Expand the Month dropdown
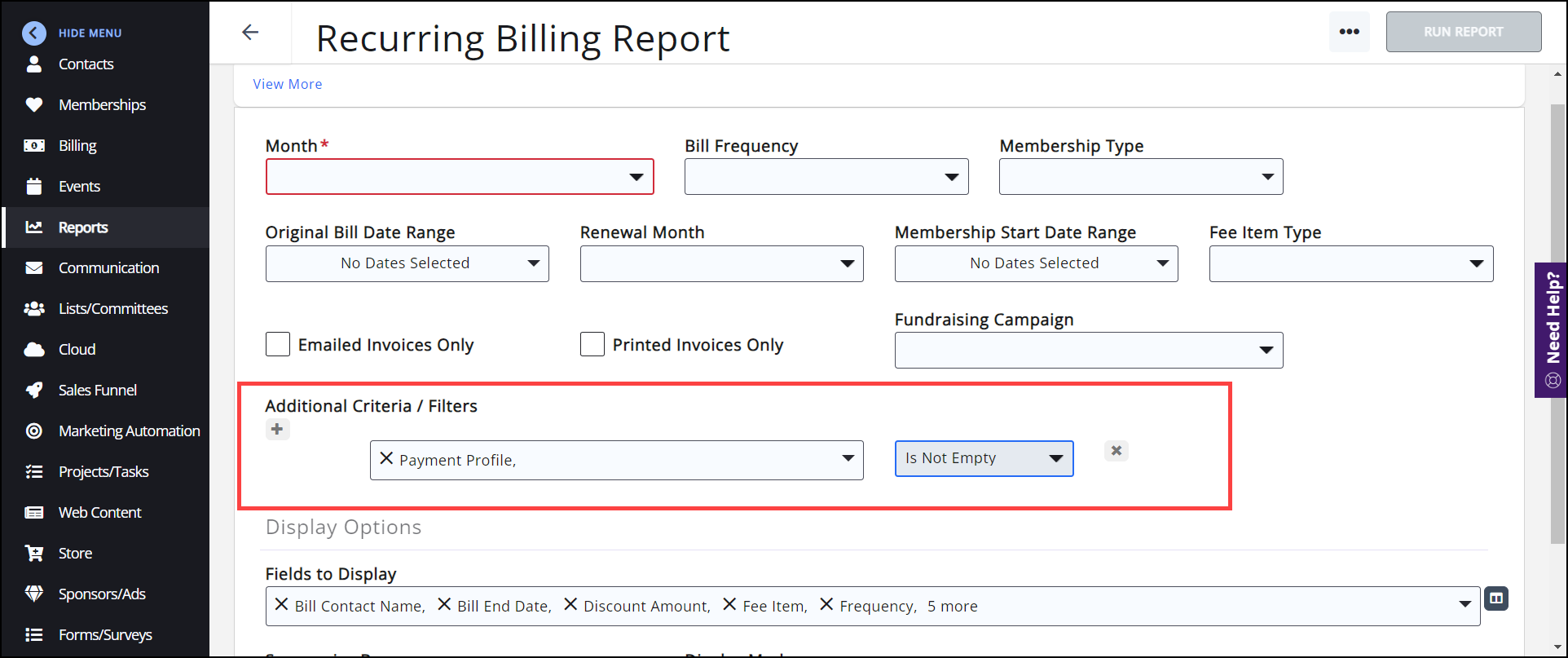Image resolution: width=1568 pixels, height=658 pixels. click(460, 177)
